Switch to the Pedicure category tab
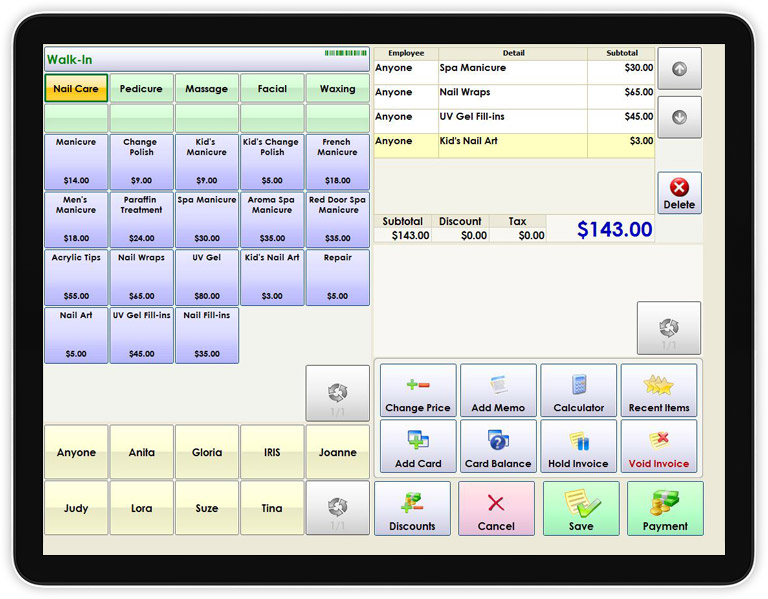 141,89
